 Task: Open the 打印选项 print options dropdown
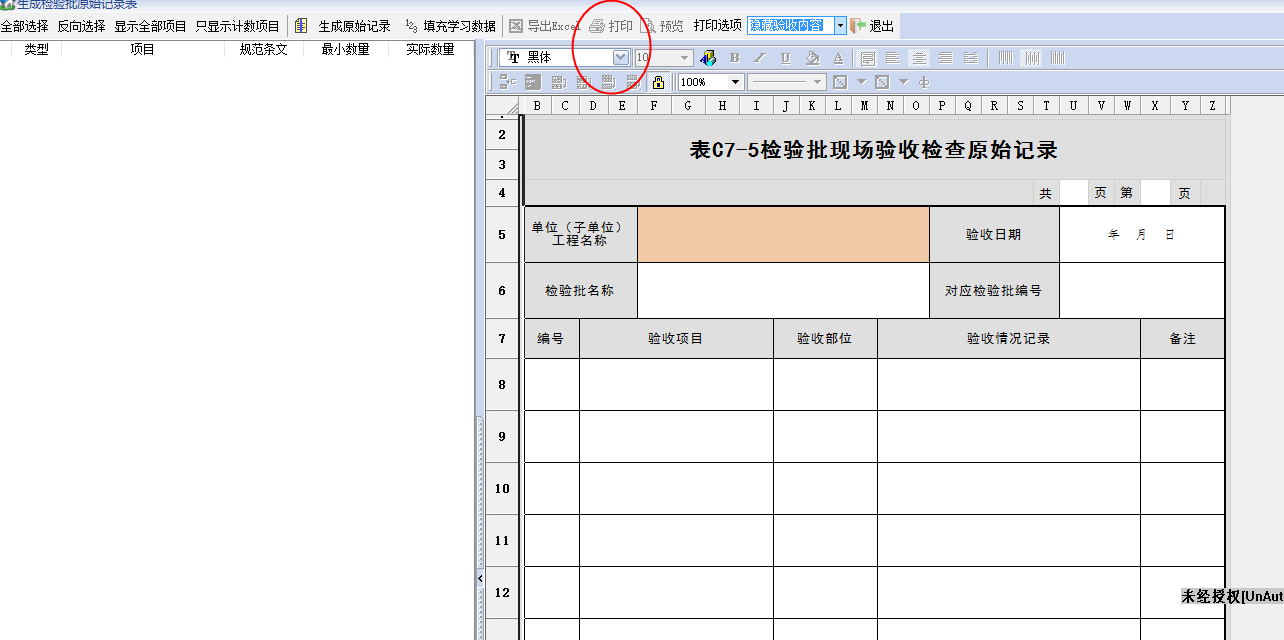(839, 26)
